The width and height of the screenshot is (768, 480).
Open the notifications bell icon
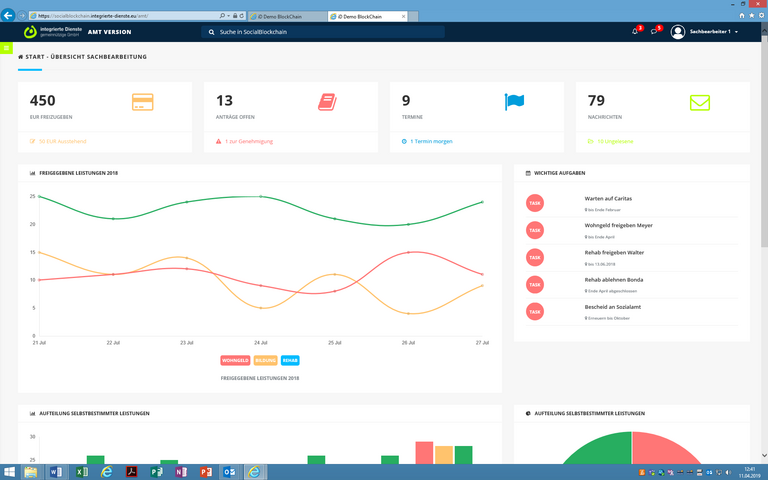coord(634,32)
